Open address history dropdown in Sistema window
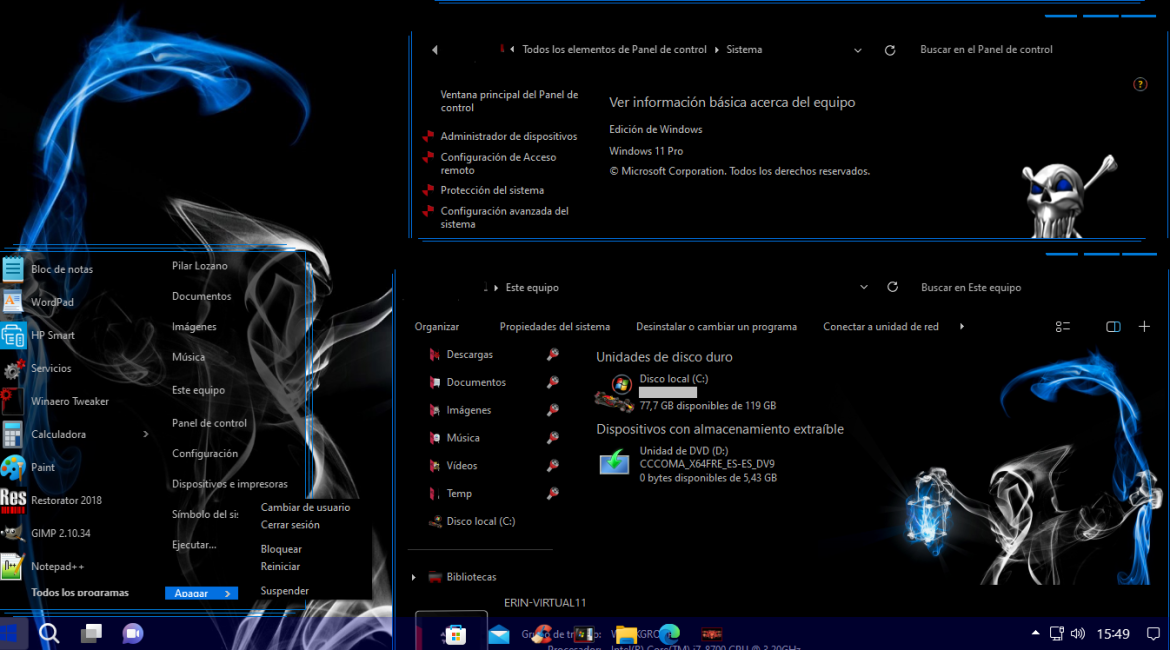Image resolution: width=1170 pixels, height=650 pixels. point(858,50)
